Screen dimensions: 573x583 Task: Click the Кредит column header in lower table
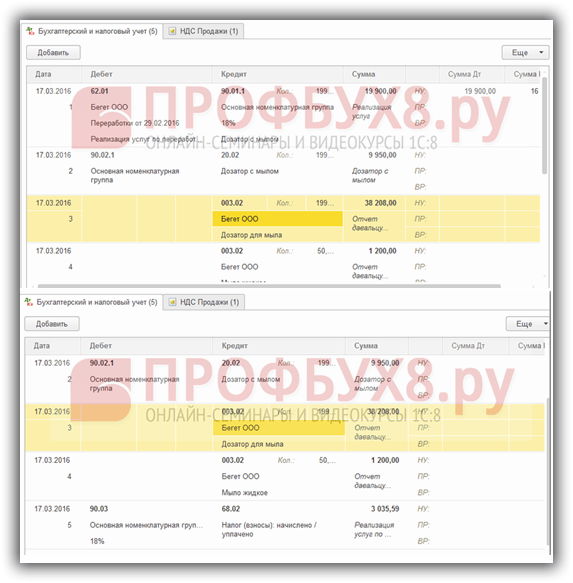tap(279, 346)
